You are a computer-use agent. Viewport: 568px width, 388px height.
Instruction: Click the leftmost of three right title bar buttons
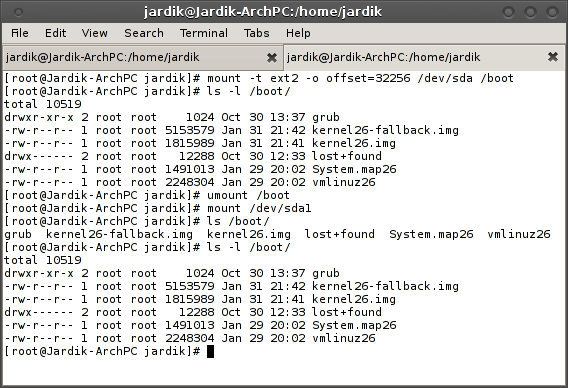(x=508, y=12)
